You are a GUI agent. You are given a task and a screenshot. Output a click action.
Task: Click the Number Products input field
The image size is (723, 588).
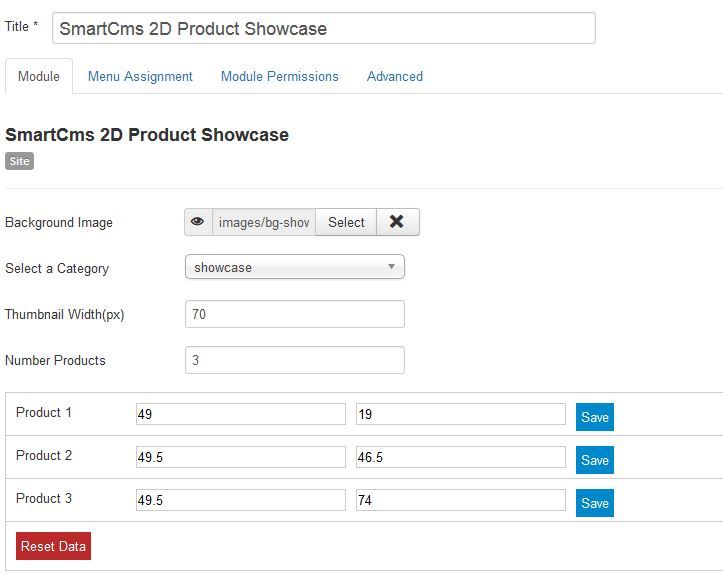point(295,360)
